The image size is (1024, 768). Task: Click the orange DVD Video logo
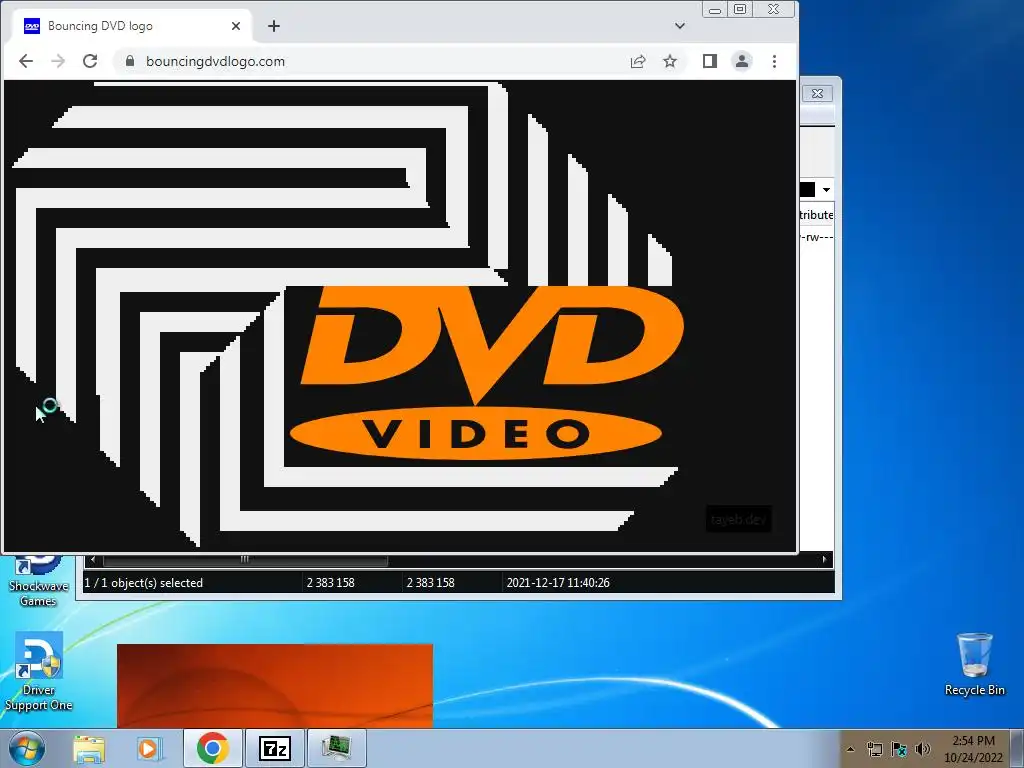point(486,372)
